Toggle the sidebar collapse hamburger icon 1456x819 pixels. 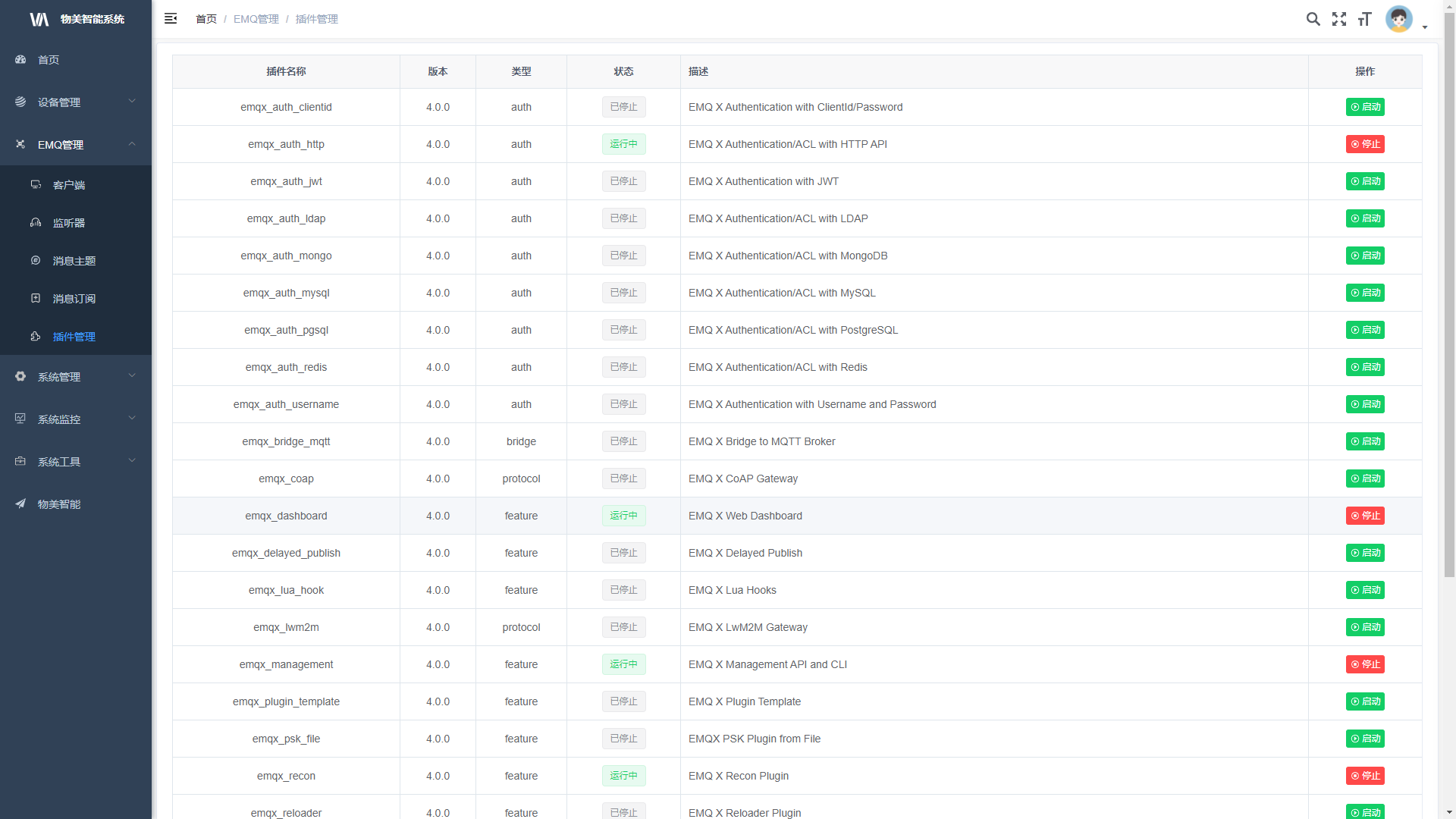[x=171, y=19]
